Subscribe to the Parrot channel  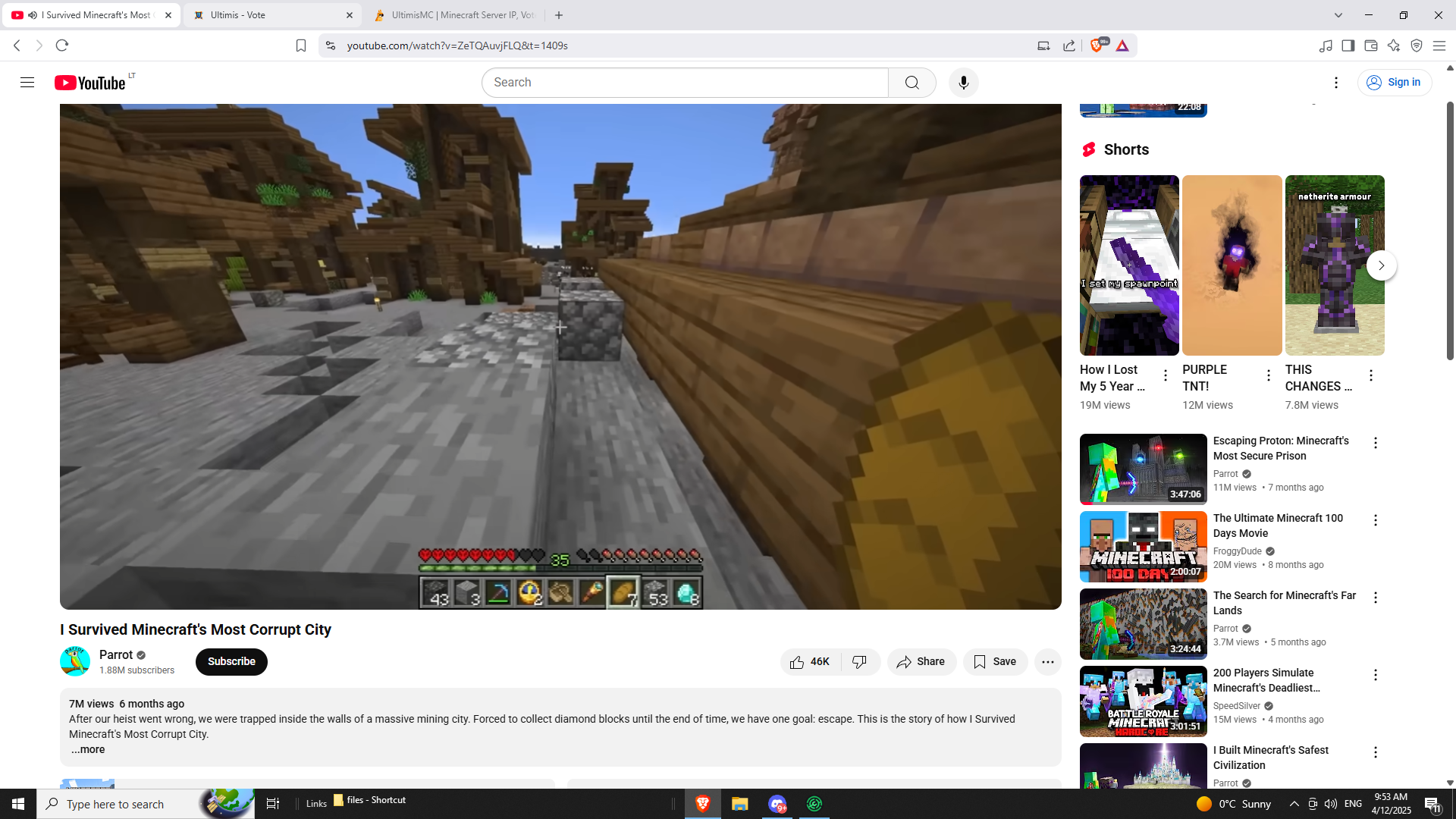231,662
